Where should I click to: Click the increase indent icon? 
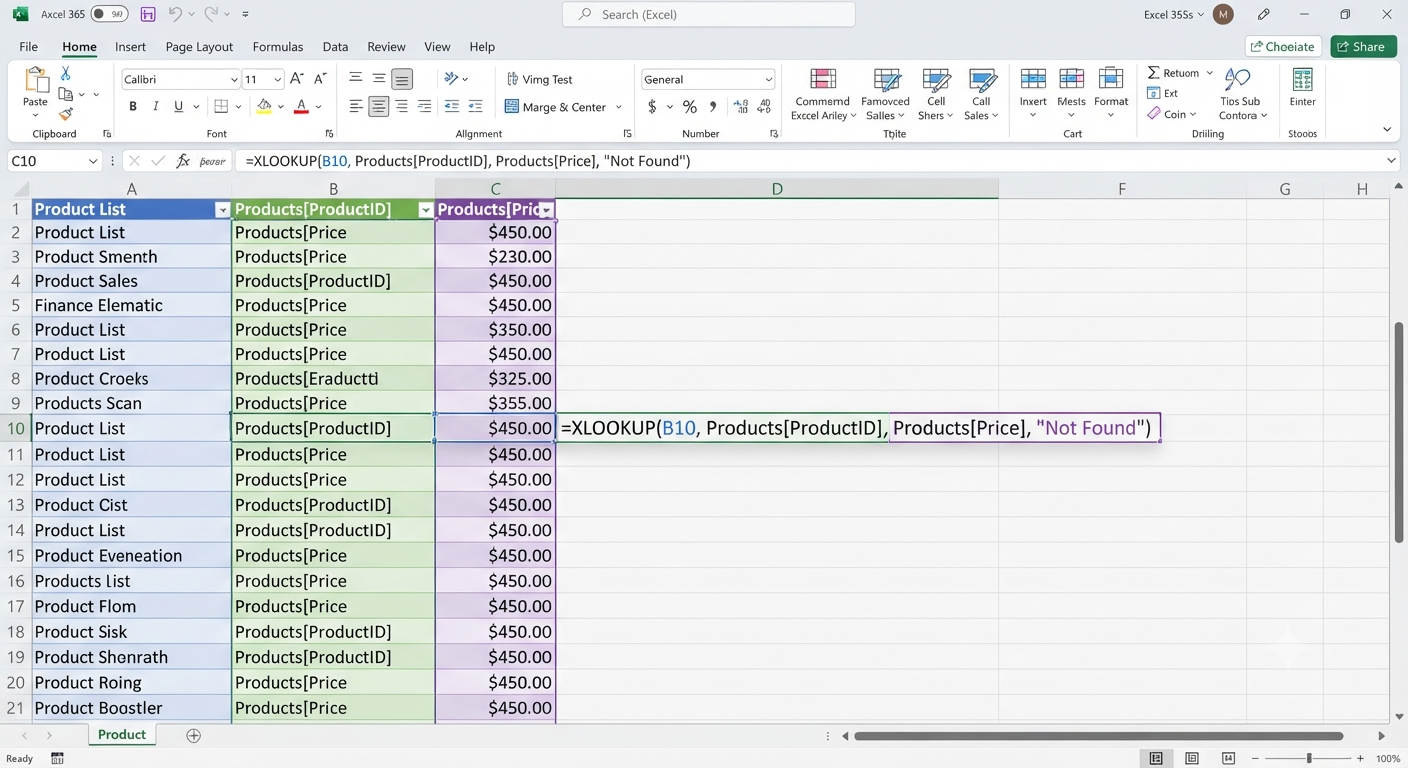pos(475,106)
